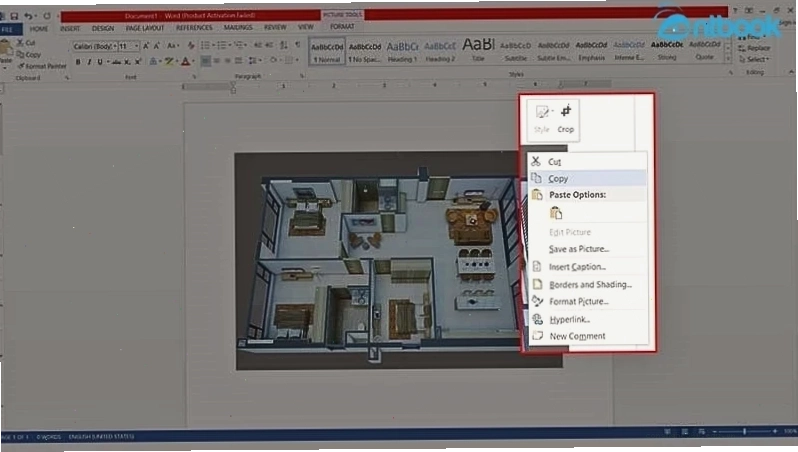Click the zoom out minus button
This screenshot has height=452, width=798.
tap(715, 432)
